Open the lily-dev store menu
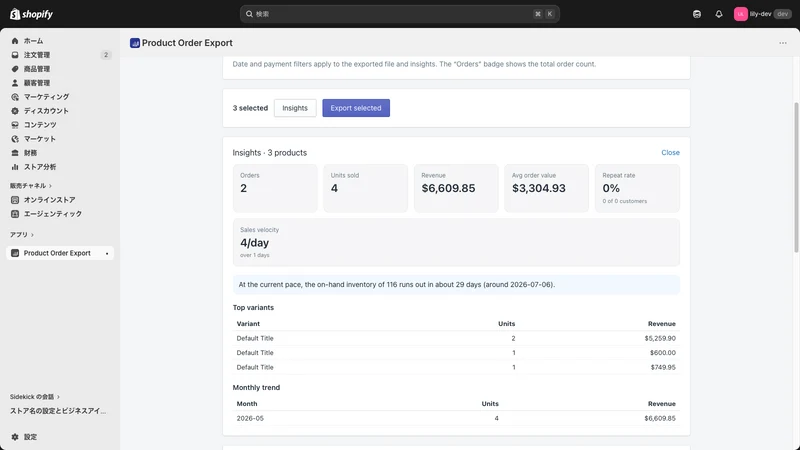 pyautogui.click(x=762, y=14)
